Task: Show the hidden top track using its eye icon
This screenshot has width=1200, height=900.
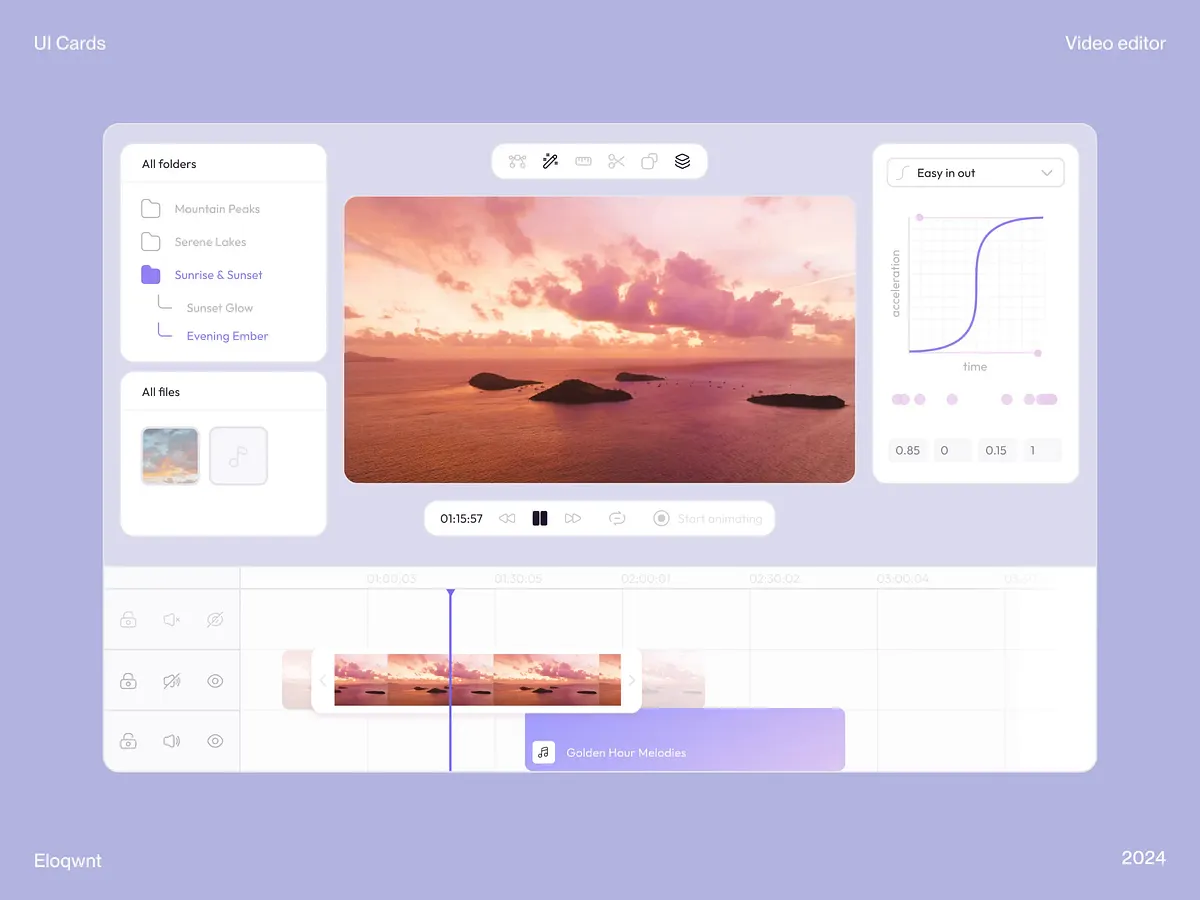Action: (x=215, y=620)
